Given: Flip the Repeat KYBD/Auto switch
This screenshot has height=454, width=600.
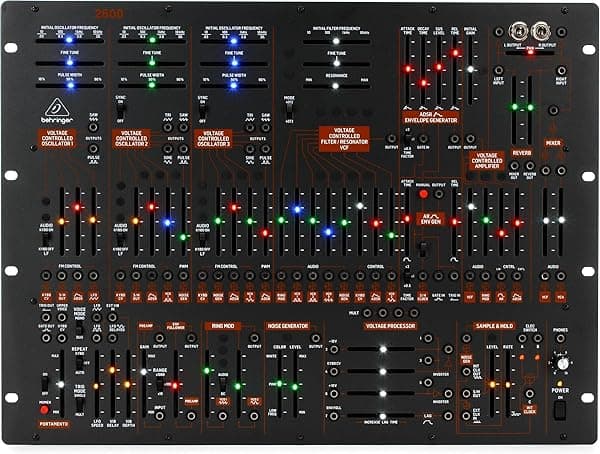Looking at the screenshot, I should coord(80,363).
